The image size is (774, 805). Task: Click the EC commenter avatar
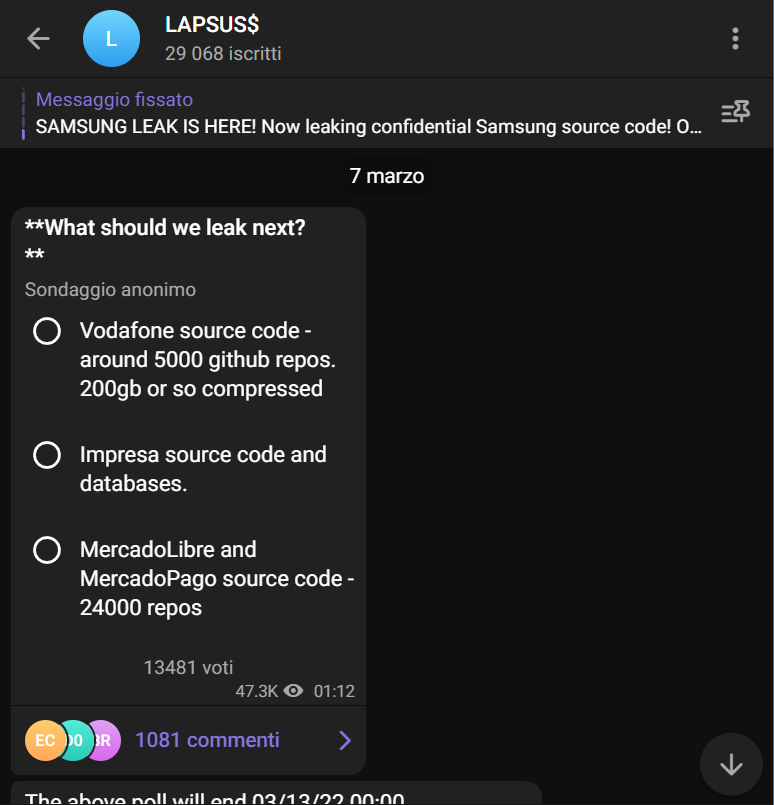pyautogui.click(x=45, y=740)
